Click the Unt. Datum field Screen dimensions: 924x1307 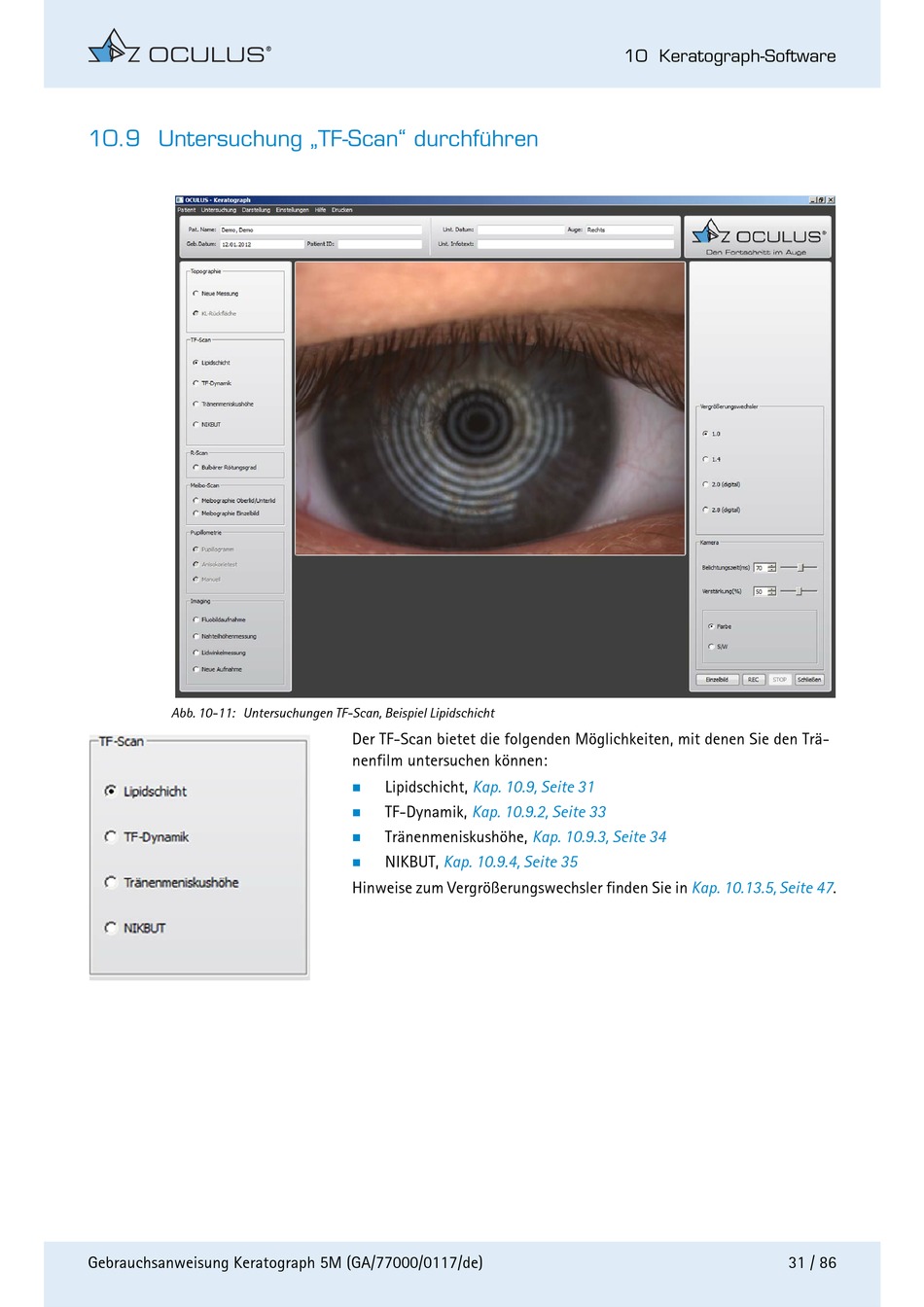tap(520, 230)
